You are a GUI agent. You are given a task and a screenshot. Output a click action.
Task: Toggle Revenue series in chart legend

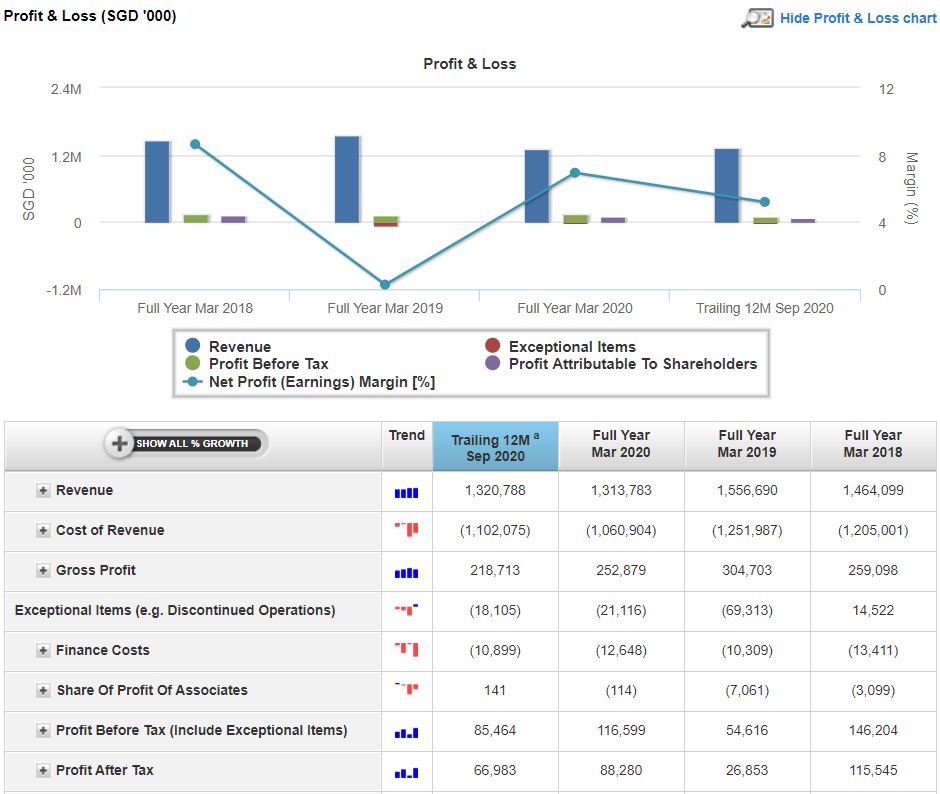coord(239,347)
